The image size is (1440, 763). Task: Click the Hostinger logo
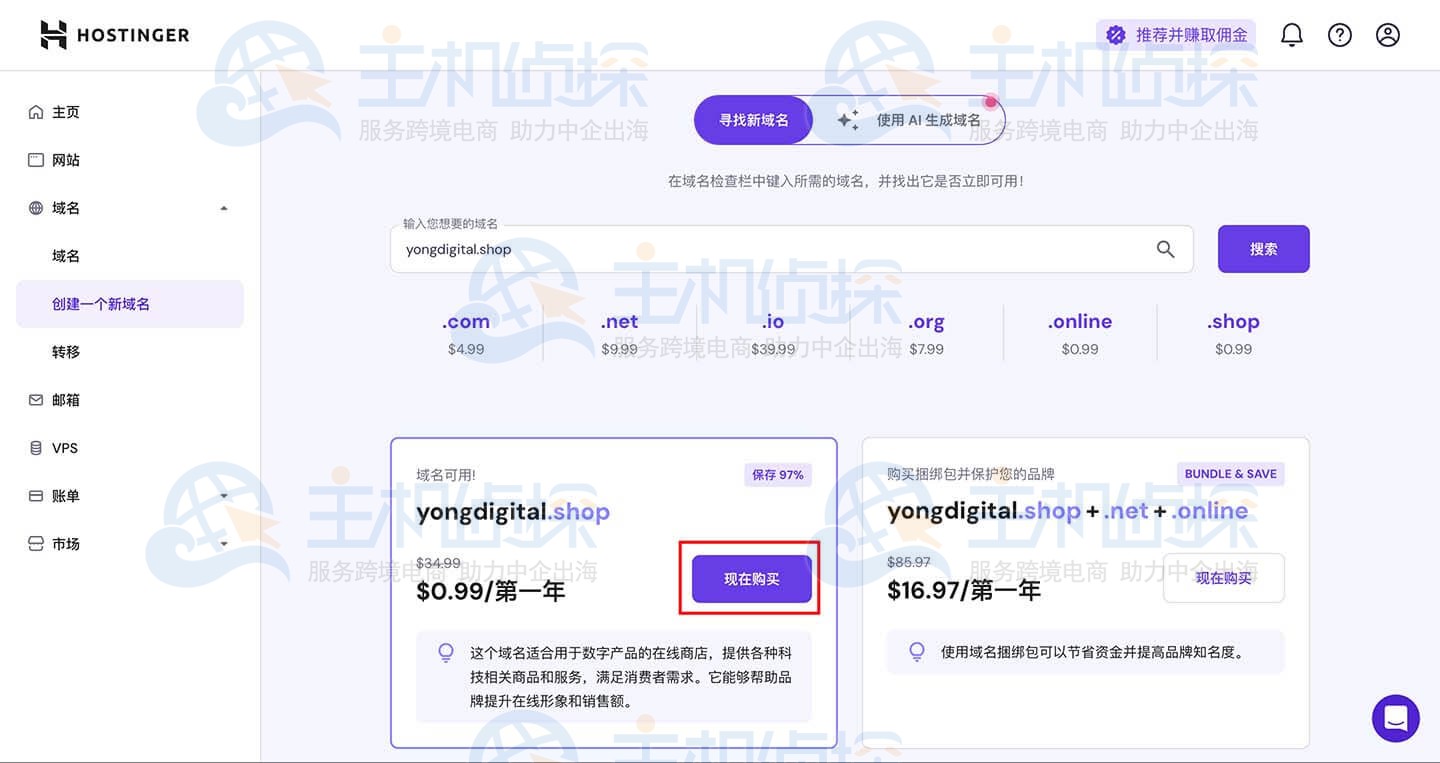click(114, 35)
